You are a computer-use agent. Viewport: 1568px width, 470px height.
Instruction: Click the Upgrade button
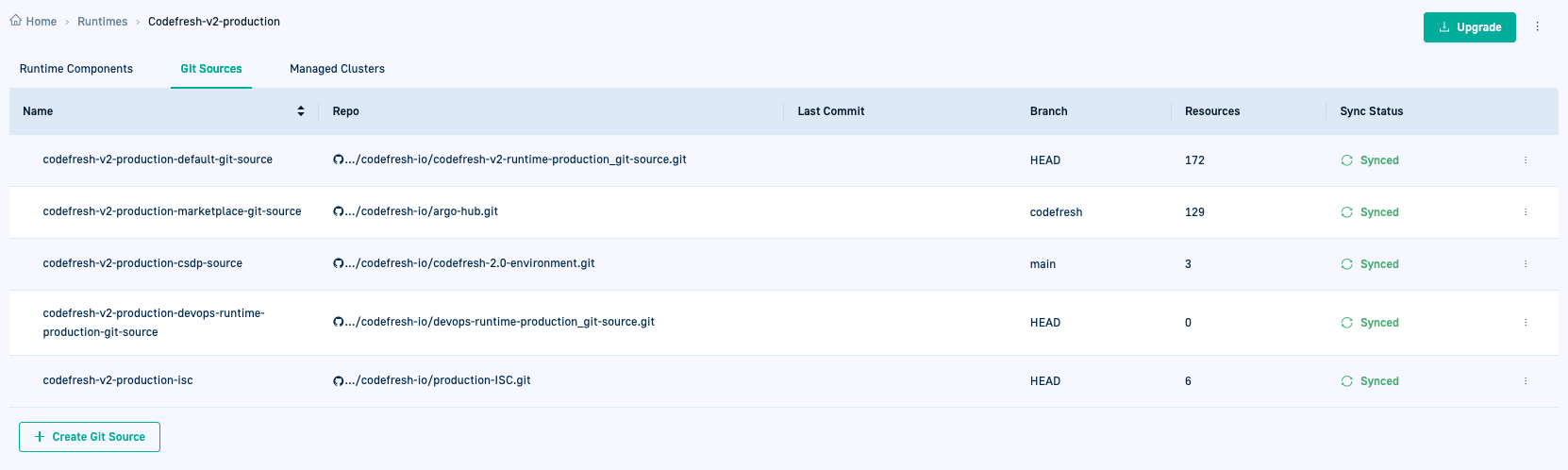pos(1469,27)
